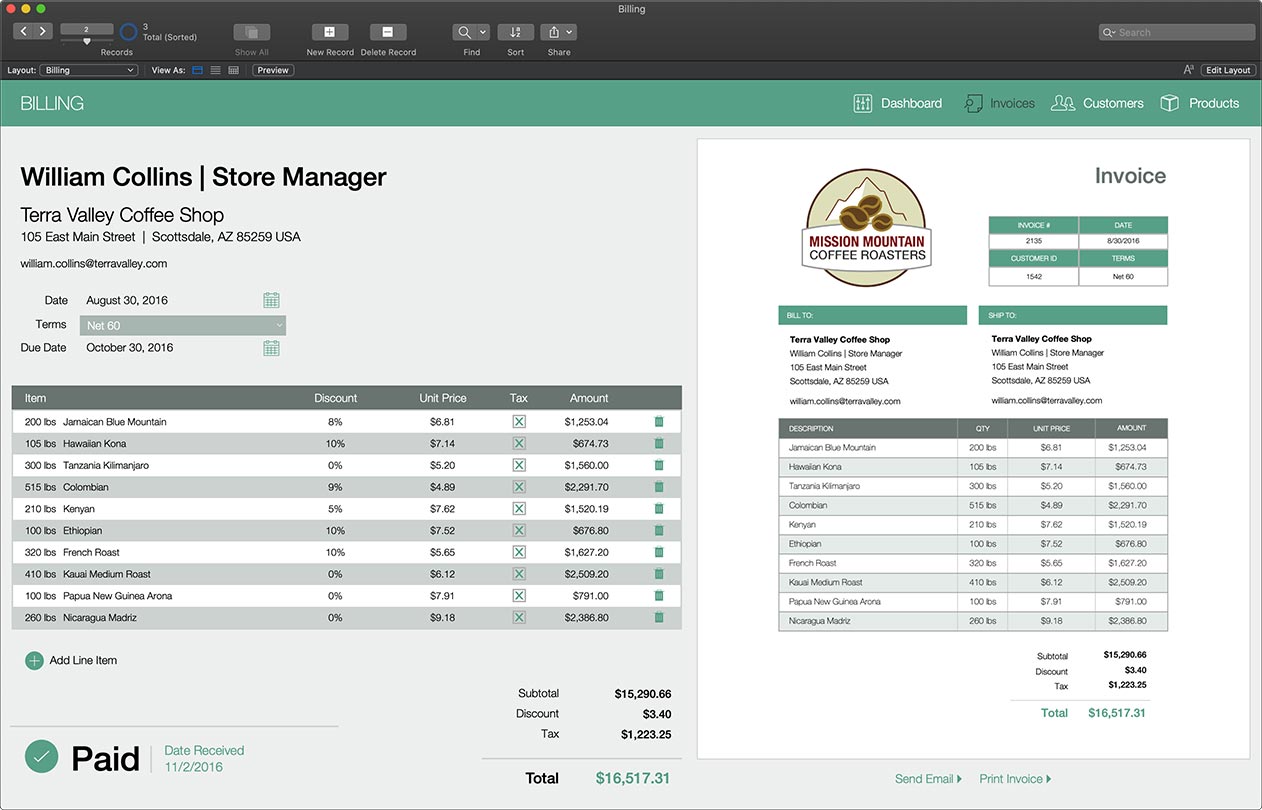Open the Layout Billing popup menu
Screen dimensions: 1262x810
click(x=88, y=71)
